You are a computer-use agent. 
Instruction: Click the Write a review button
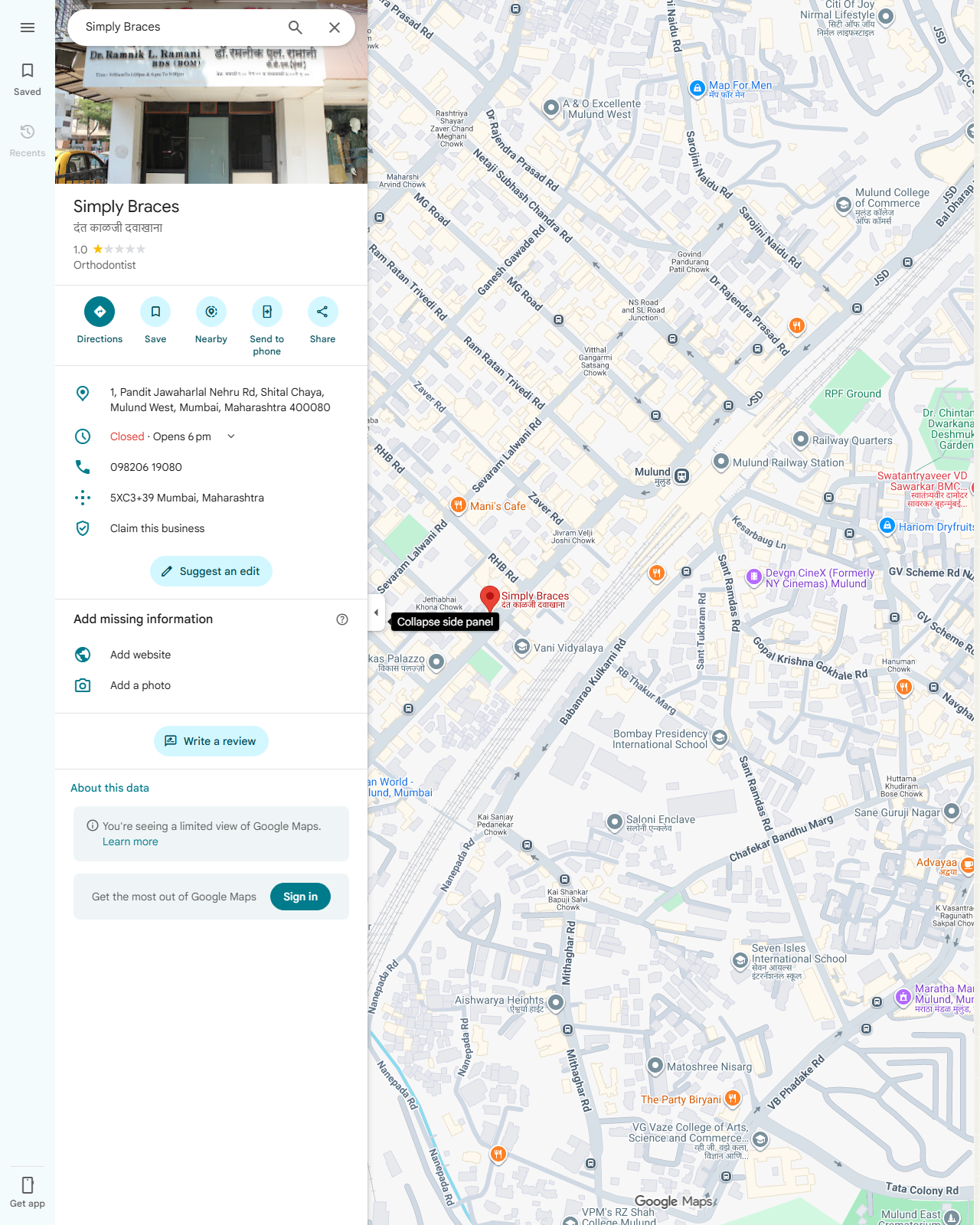(211, 741)
